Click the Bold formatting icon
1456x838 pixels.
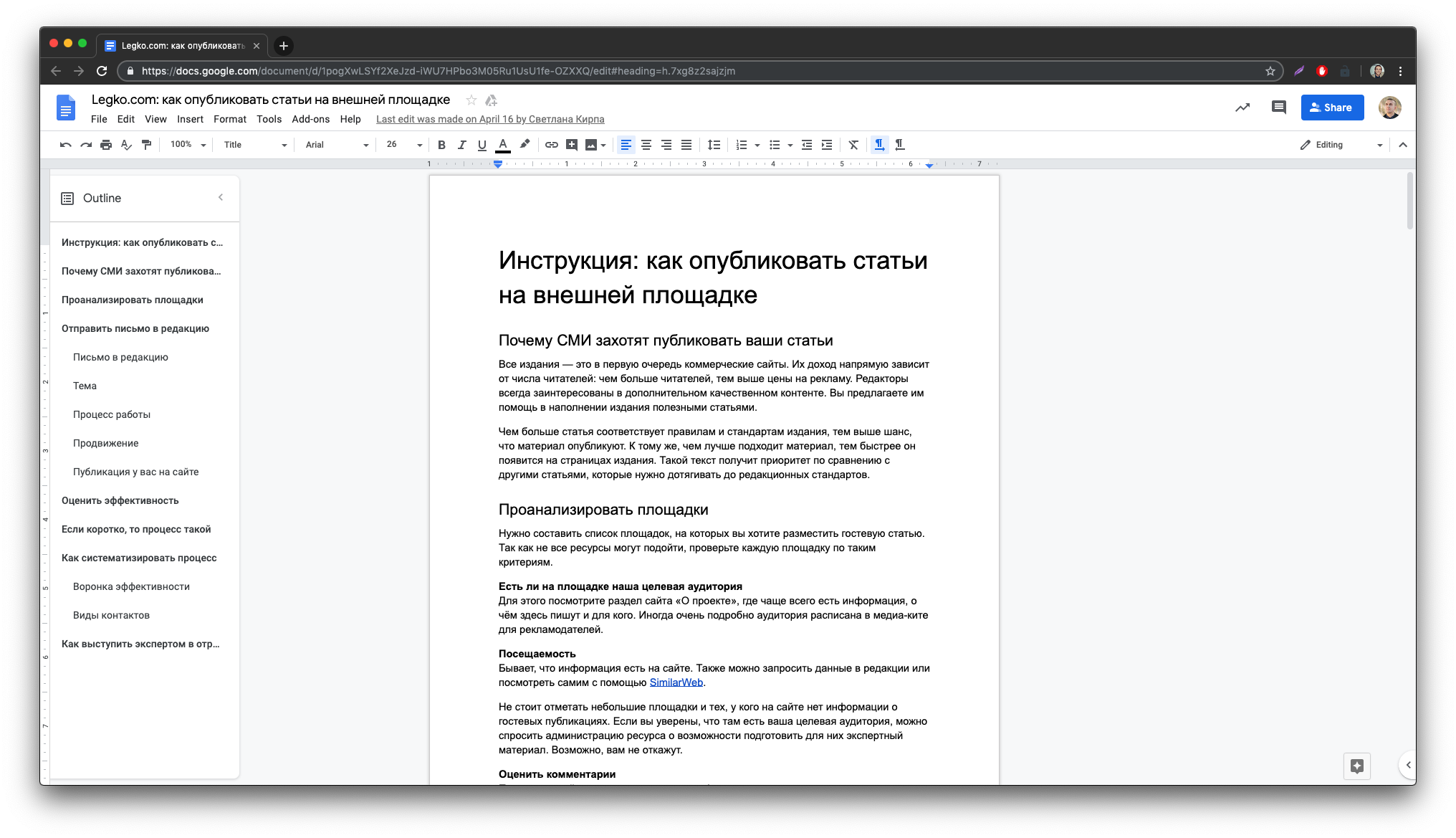(441, 144)
